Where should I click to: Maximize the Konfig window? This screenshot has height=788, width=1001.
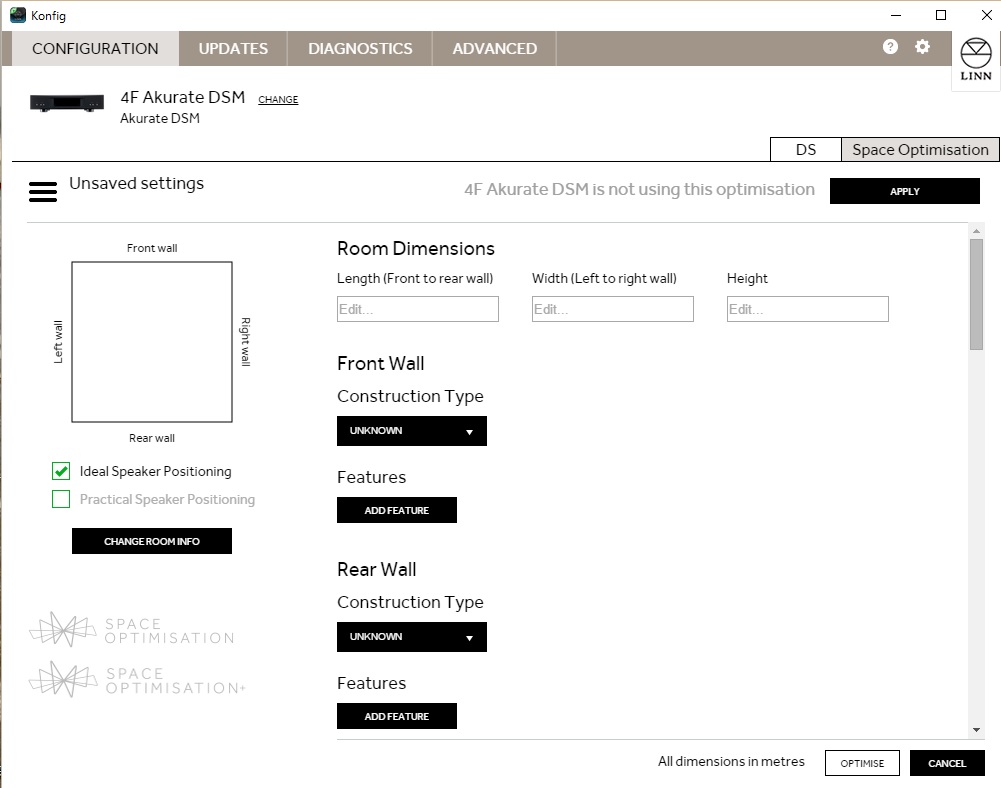(x=941, y=15)
